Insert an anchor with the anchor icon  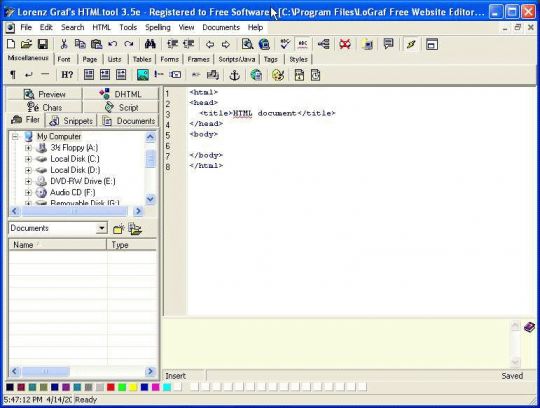click(x=235, y=75)
